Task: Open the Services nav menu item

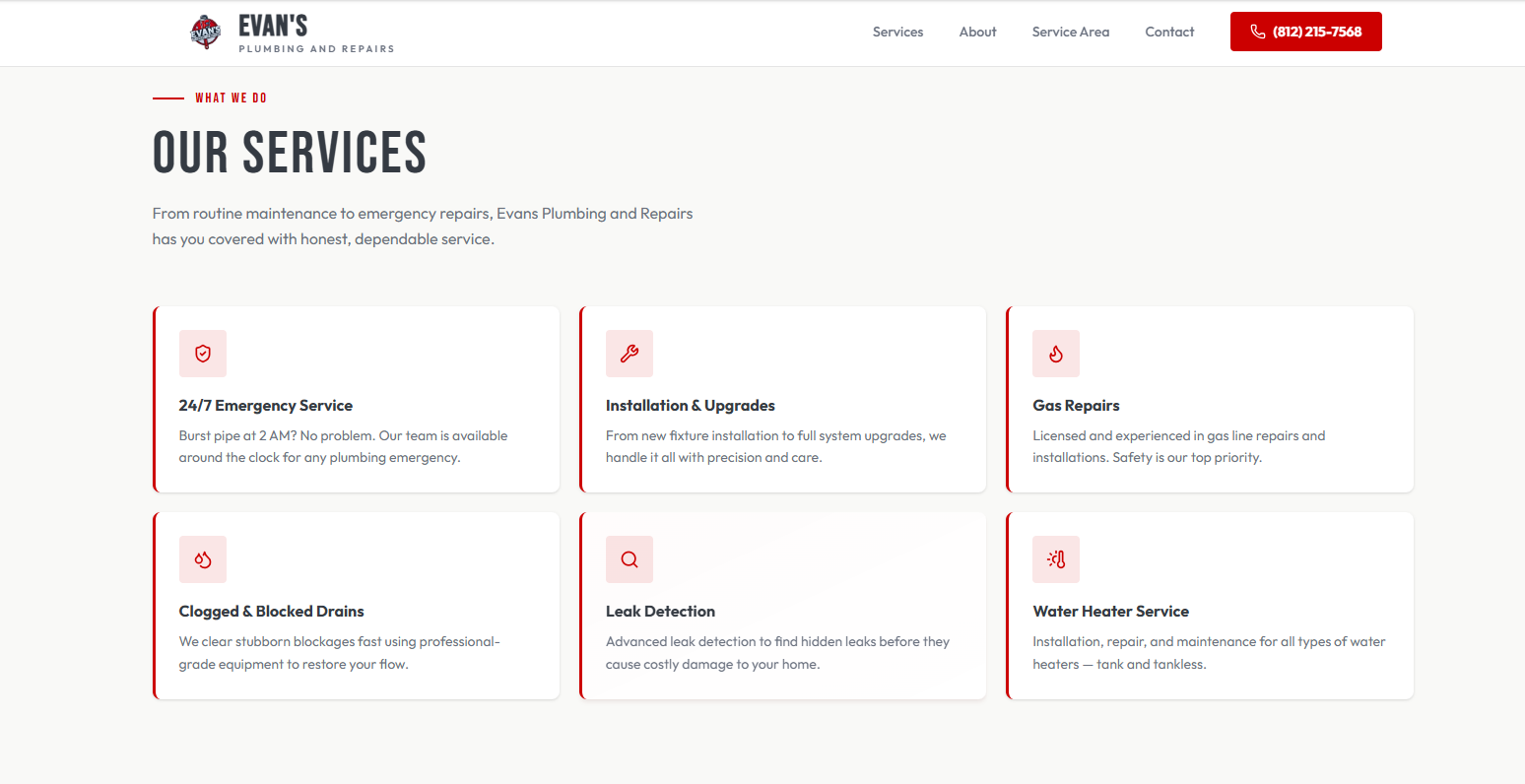Action: 897,32
